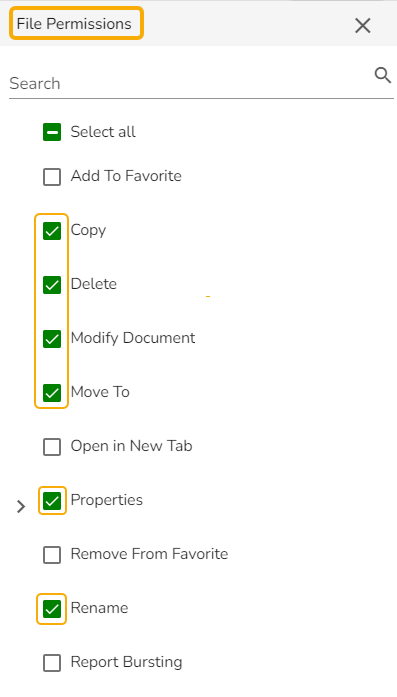Screen dimensions: 397x697
Task: Uncheck the Rename permission checkbox
Action: pyautogui.click(x=52, y=609)
